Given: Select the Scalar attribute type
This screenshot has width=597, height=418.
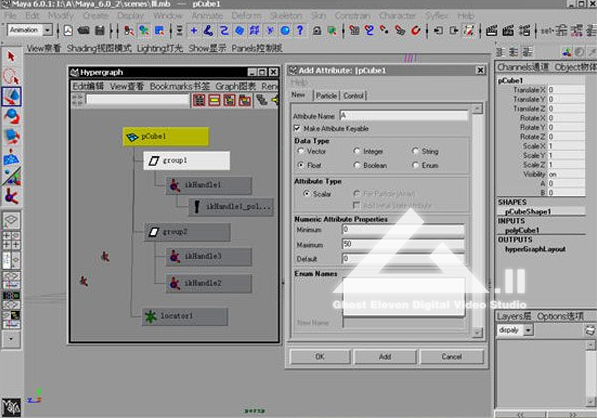Looking at the screenshot, I should click(306, 193).
